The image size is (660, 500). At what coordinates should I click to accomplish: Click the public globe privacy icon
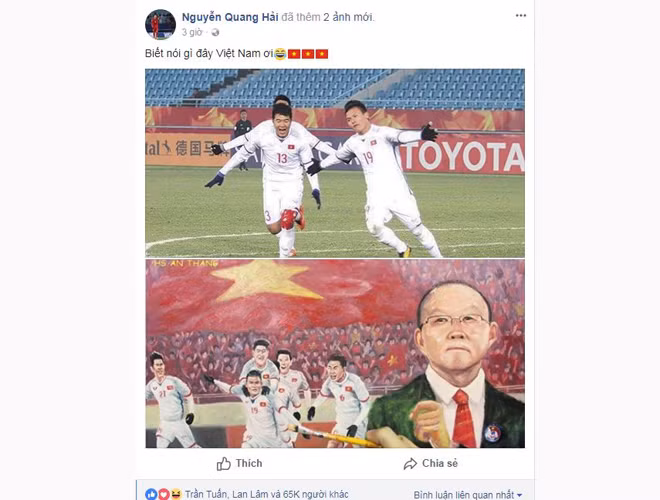click(x=215, y=32)
